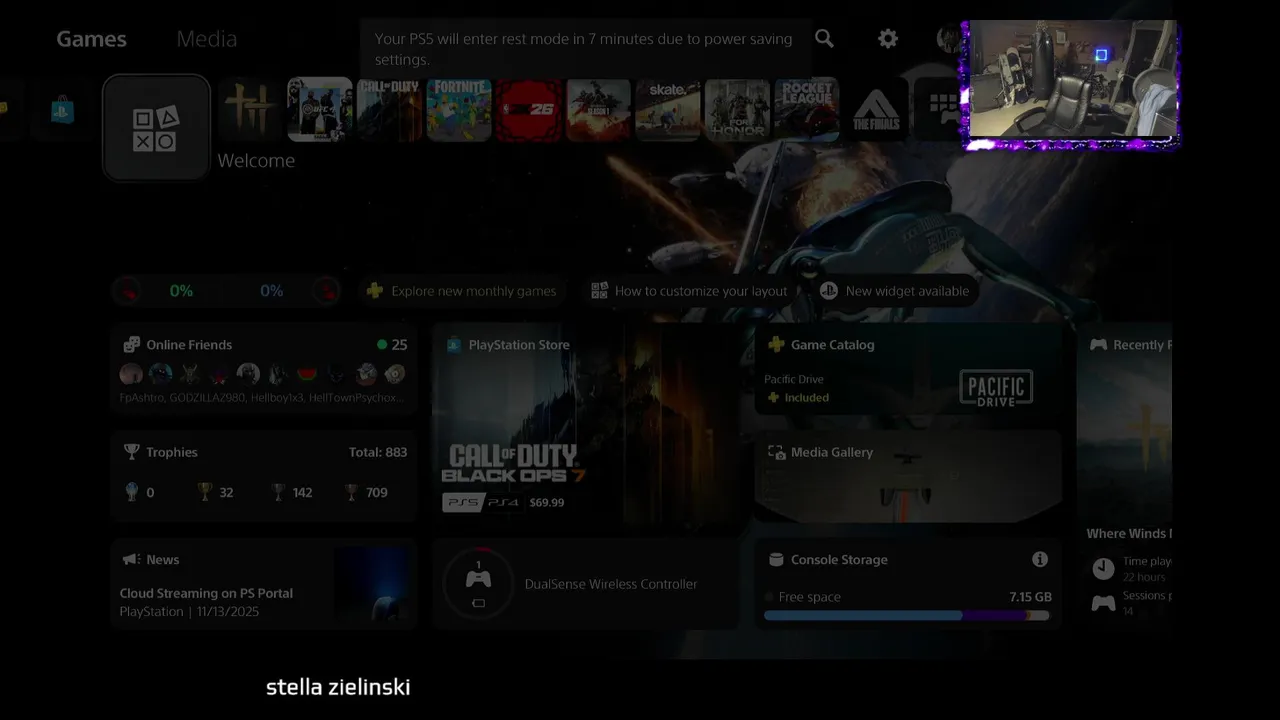Click the blue 0% indicator
This screenshot has width=1280, height=720.
[271, 291]
